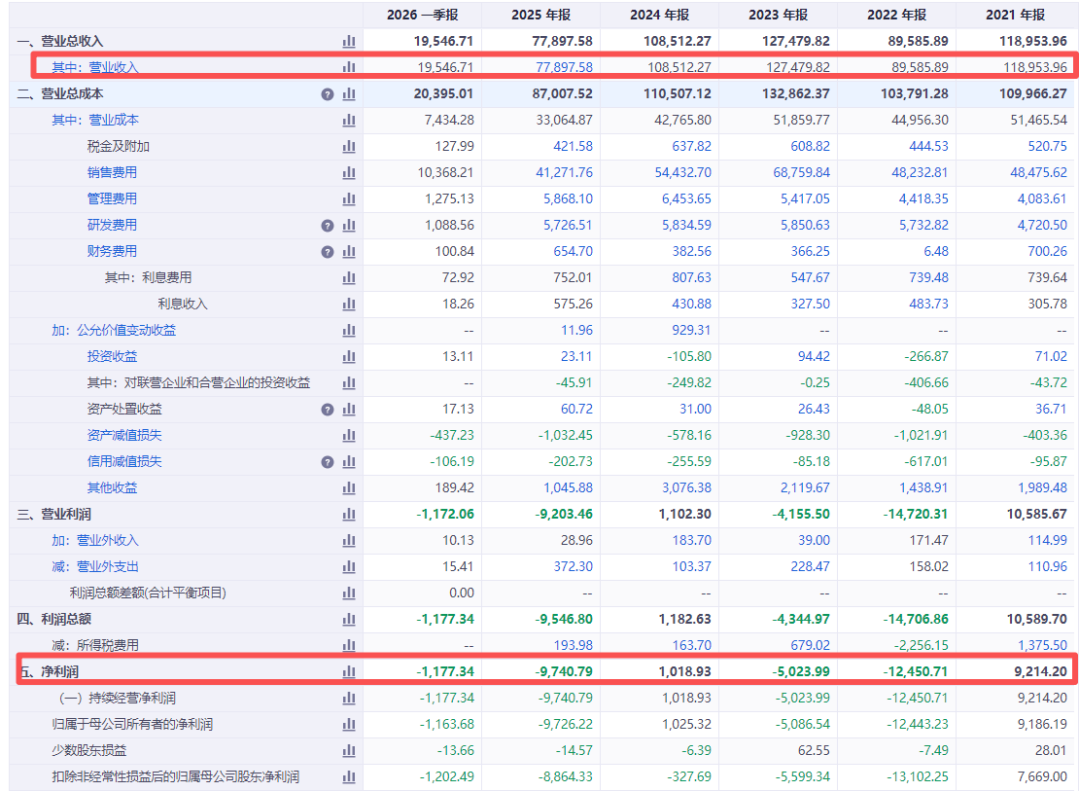The image size is (1079, 791).
Task: Show chart for 税金及附加 row
Action: pos(349,146)
